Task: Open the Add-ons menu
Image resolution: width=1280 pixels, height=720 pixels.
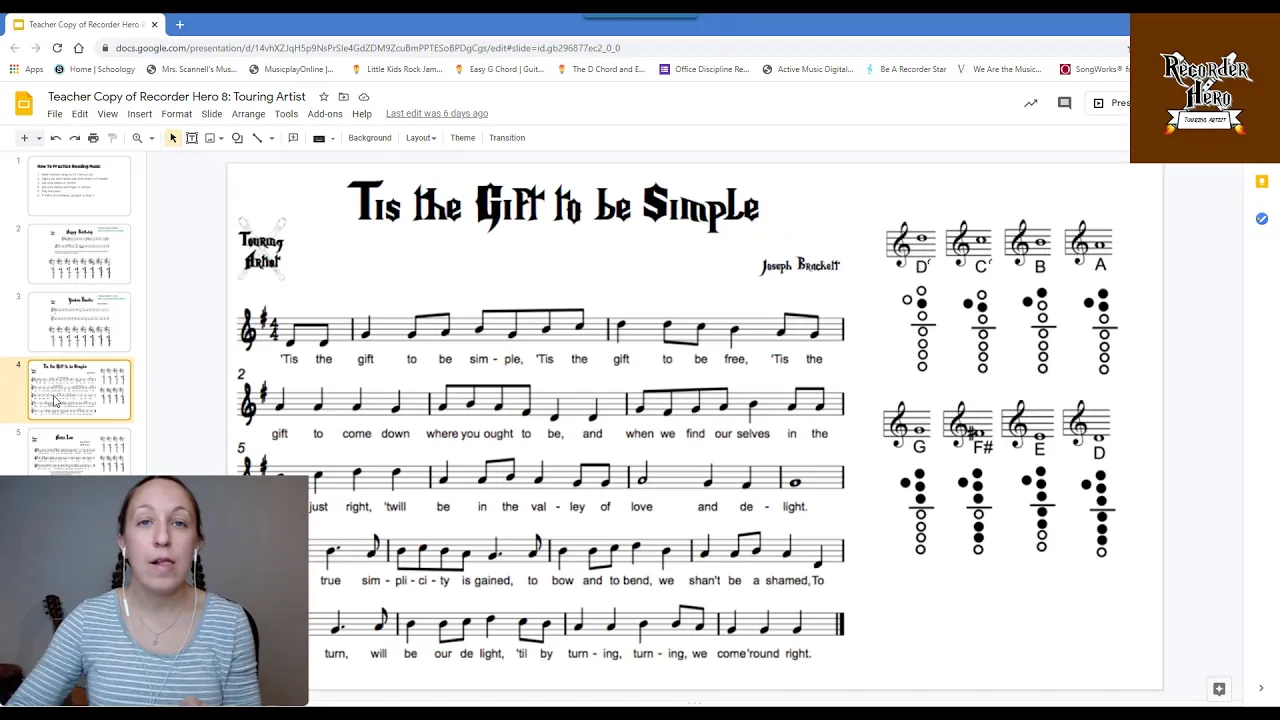Action: tap(325, 114)
